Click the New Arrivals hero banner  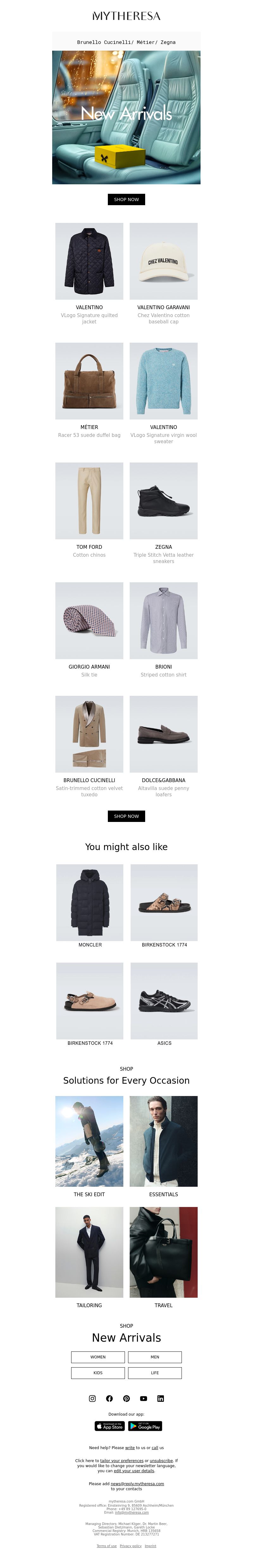(126, 117)
